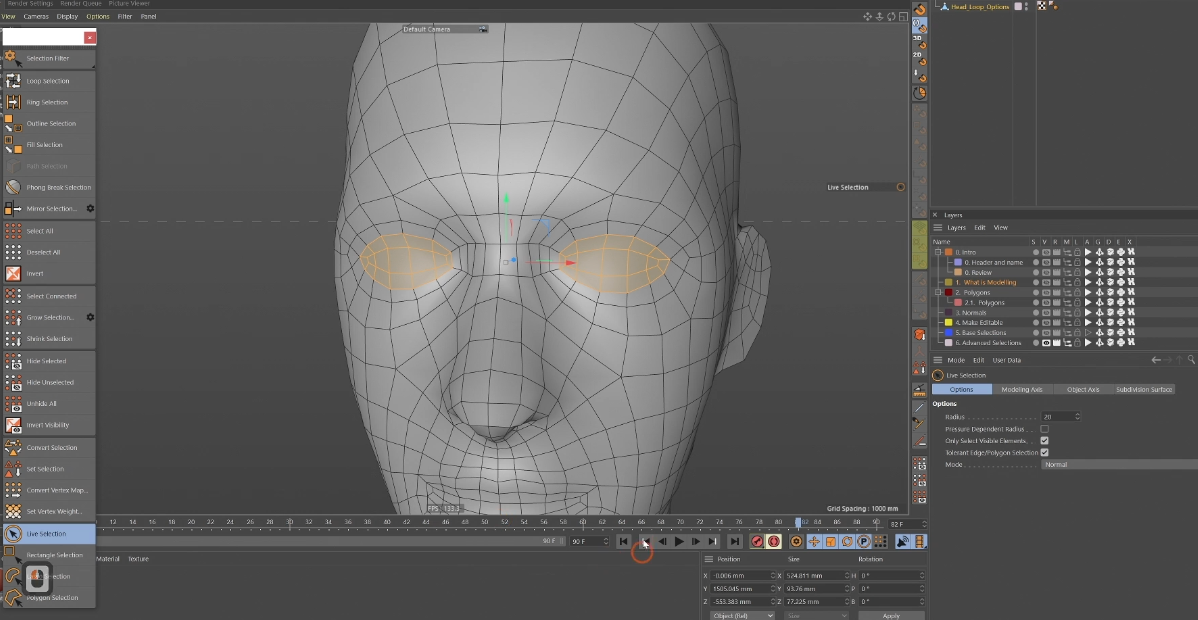Open the Layers panel hamburger menu
Viewport: 1198px width, 620px height.
click(937, 228)
